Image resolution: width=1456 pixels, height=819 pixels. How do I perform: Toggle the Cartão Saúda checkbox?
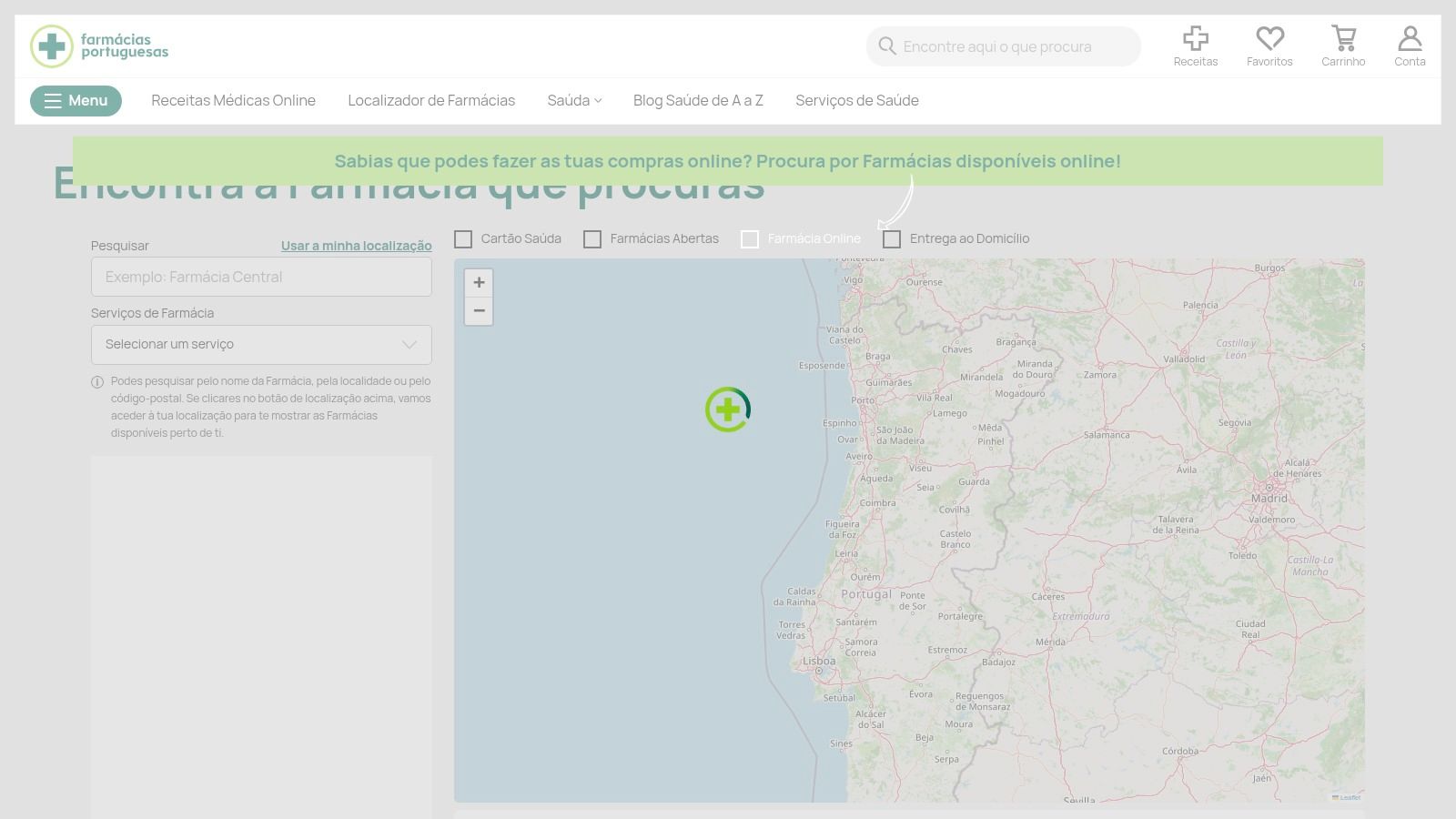coord(463,239)
